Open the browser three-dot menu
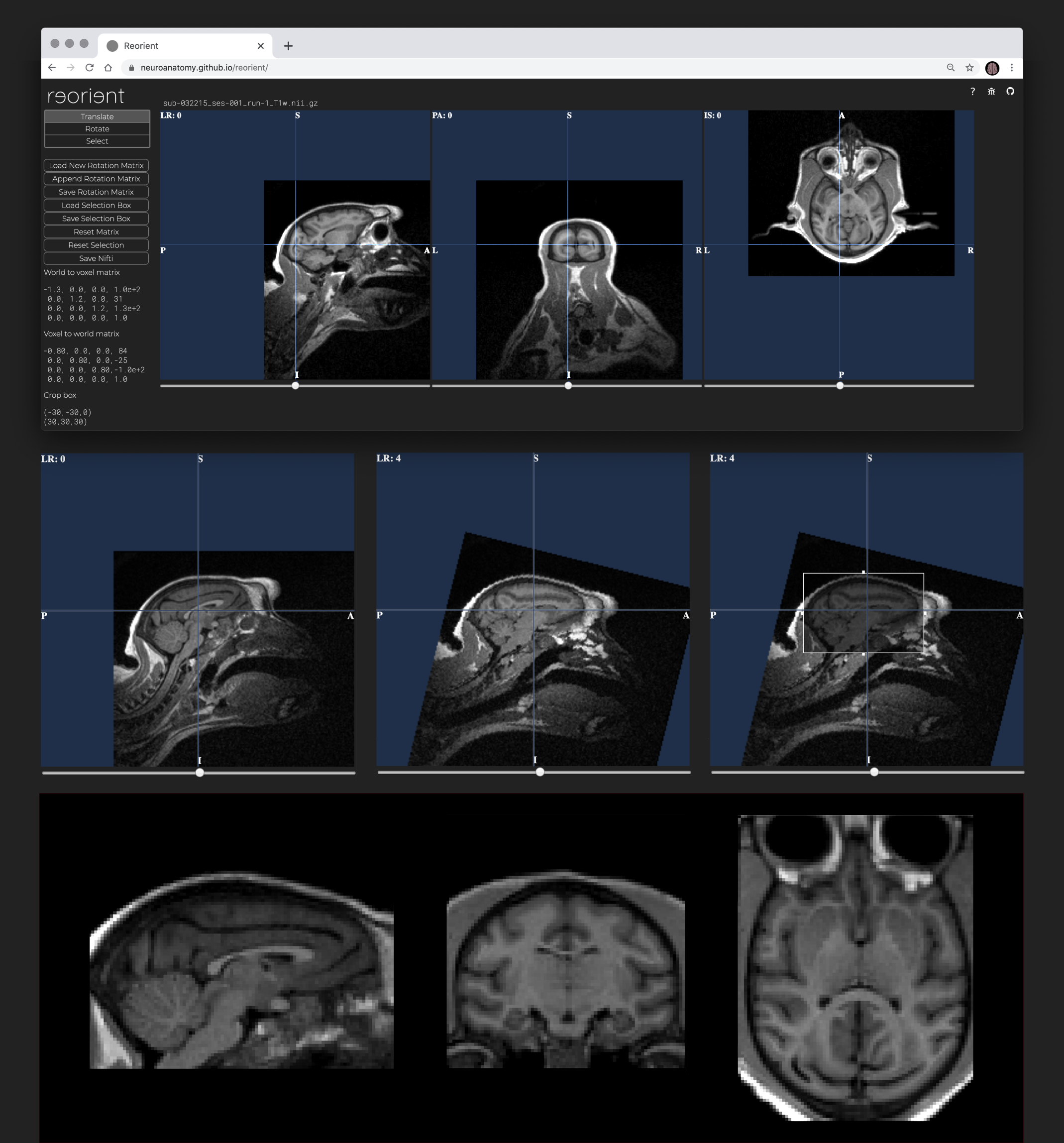 tap(1012, 68)
